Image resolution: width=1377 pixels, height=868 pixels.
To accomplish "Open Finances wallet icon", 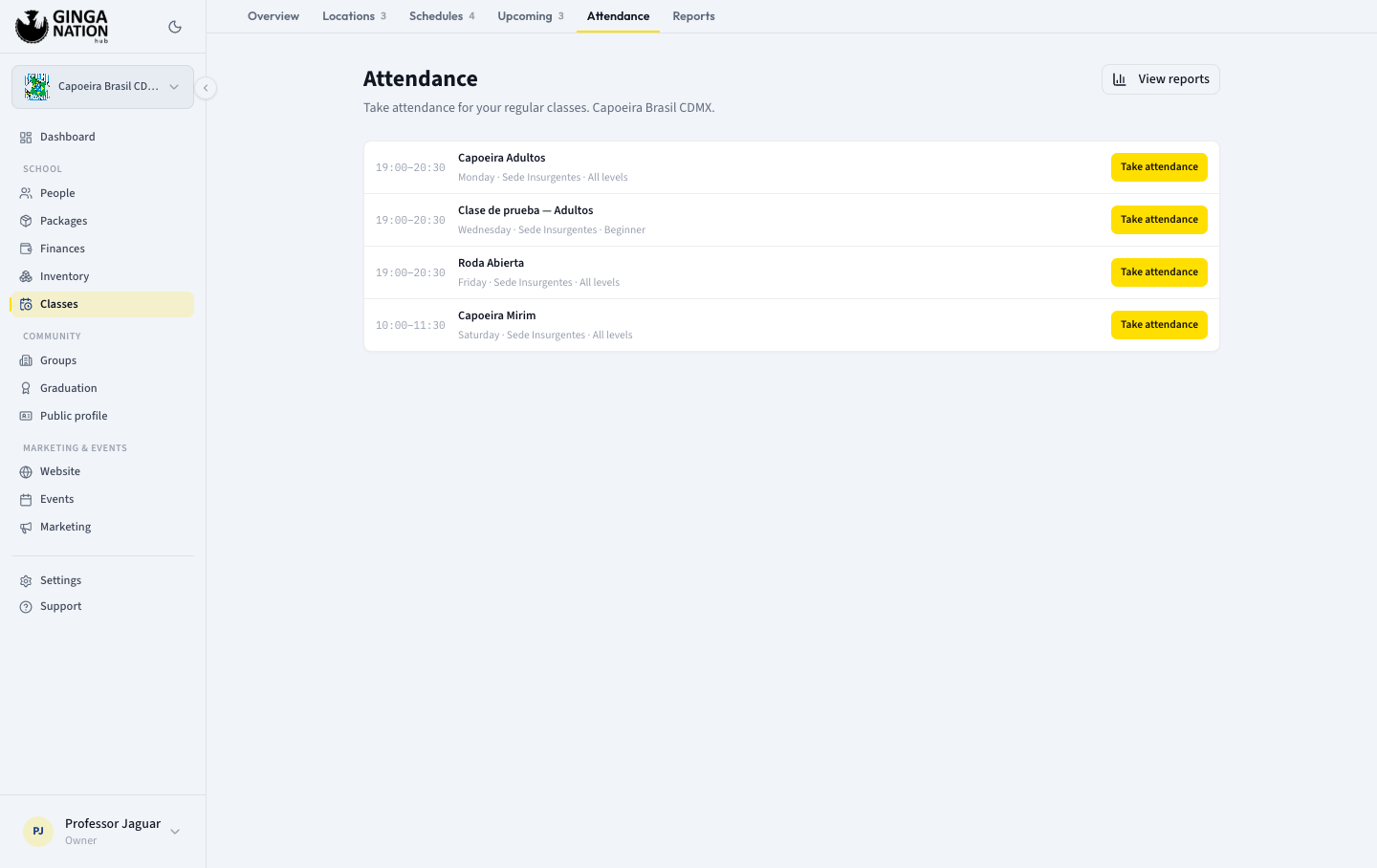I will click(26, 249).
